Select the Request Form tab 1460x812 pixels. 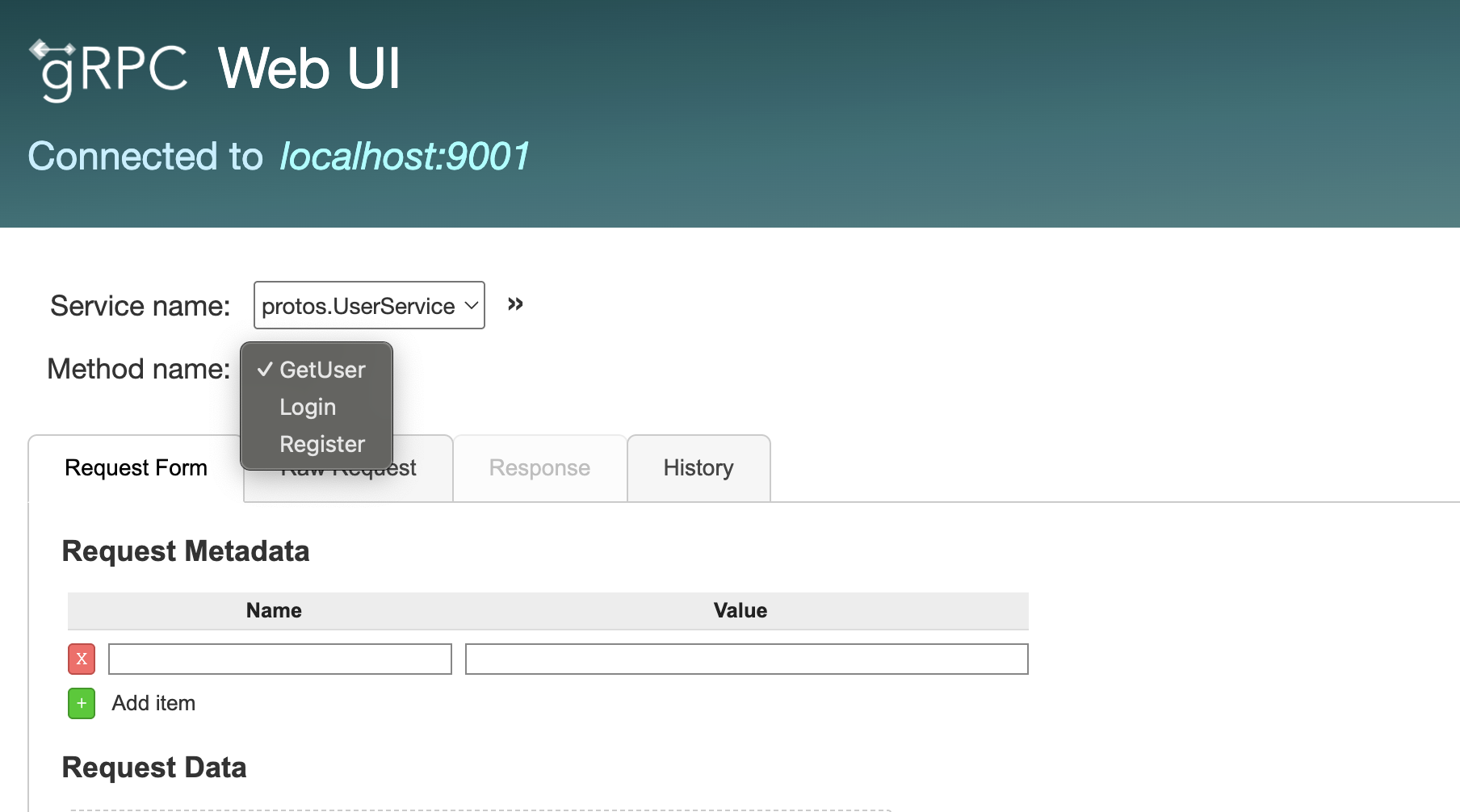pyautogui.click(x=136, y=467)
